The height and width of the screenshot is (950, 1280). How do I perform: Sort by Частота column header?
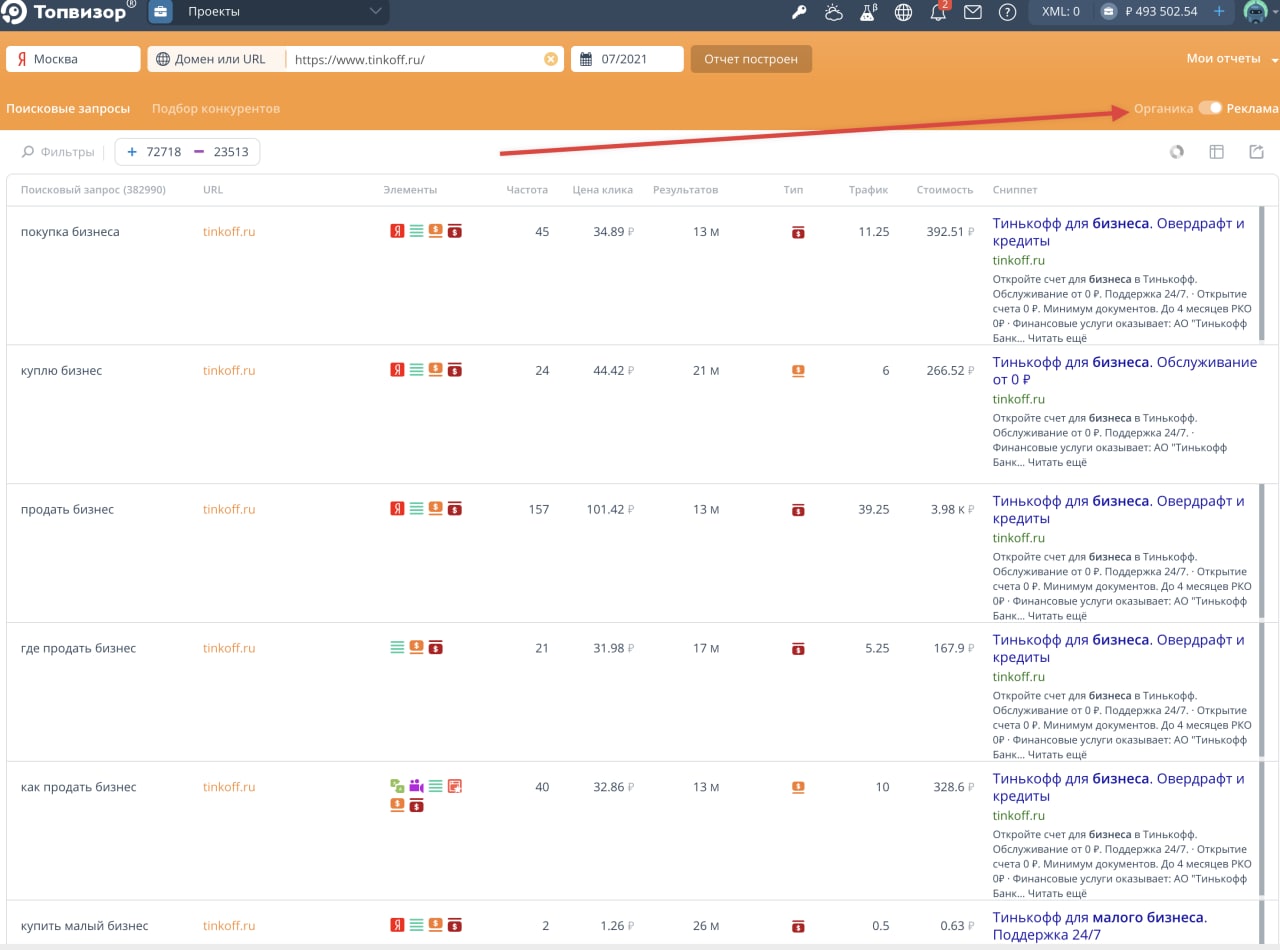click(528, 190)
